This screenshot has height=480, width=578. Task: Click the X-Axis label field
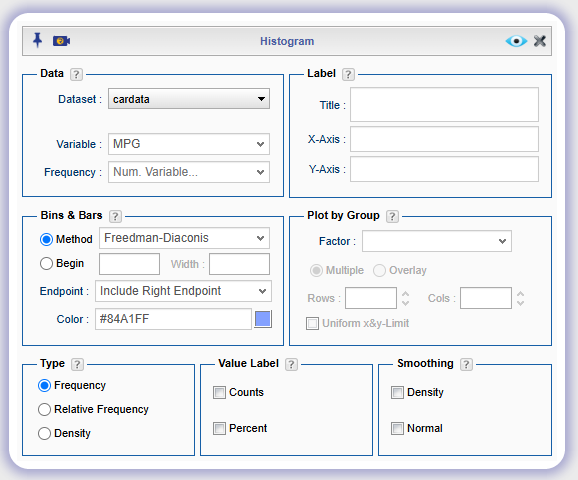click(x=444, y=139)
